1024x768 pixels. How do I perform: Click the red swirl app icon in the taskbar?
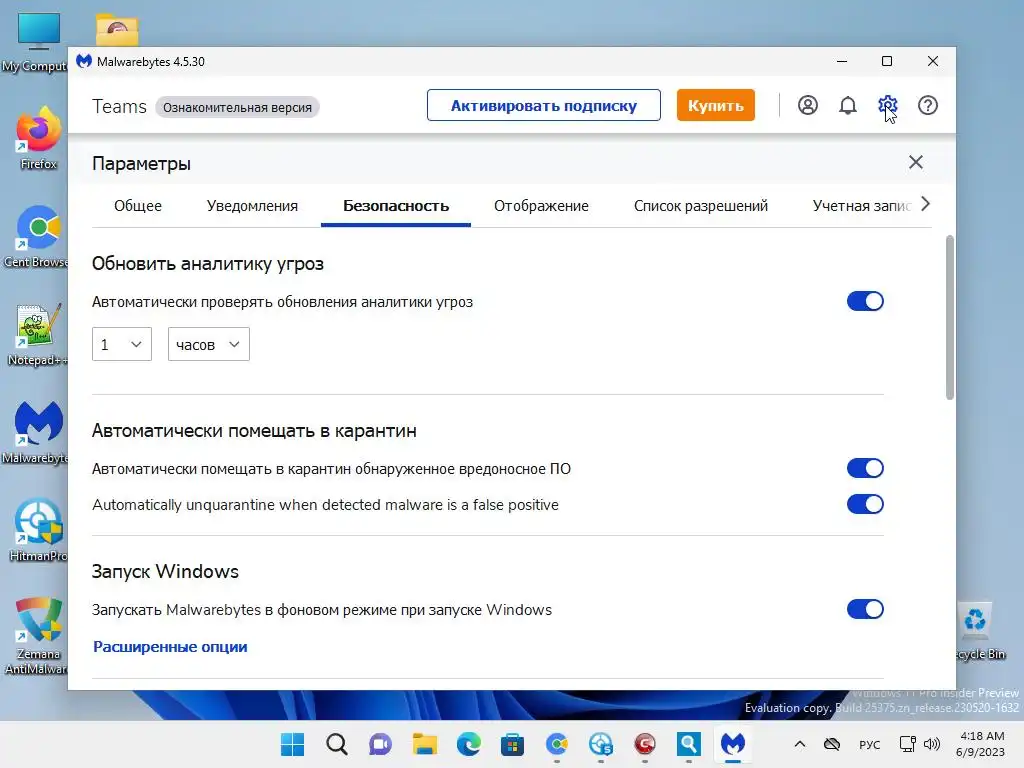pos(645,744)
